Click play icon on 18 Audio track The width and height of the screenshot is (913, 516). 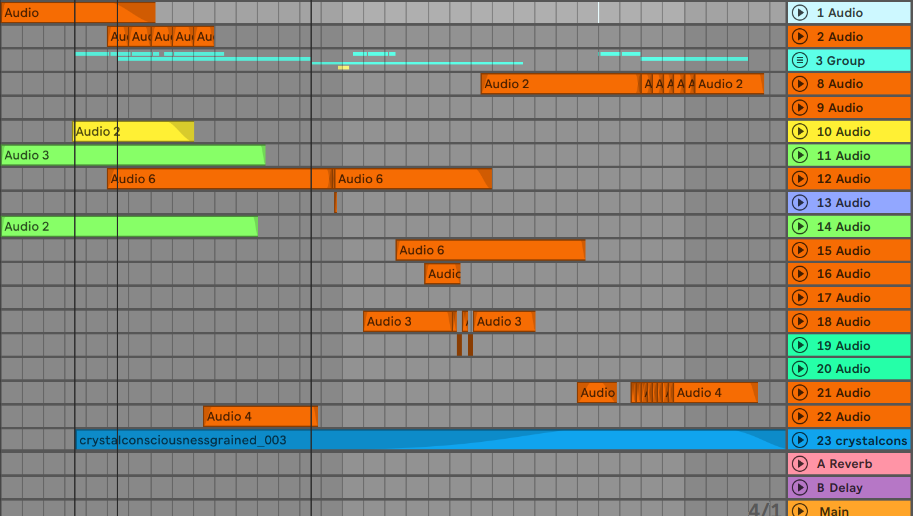[800, 321]
